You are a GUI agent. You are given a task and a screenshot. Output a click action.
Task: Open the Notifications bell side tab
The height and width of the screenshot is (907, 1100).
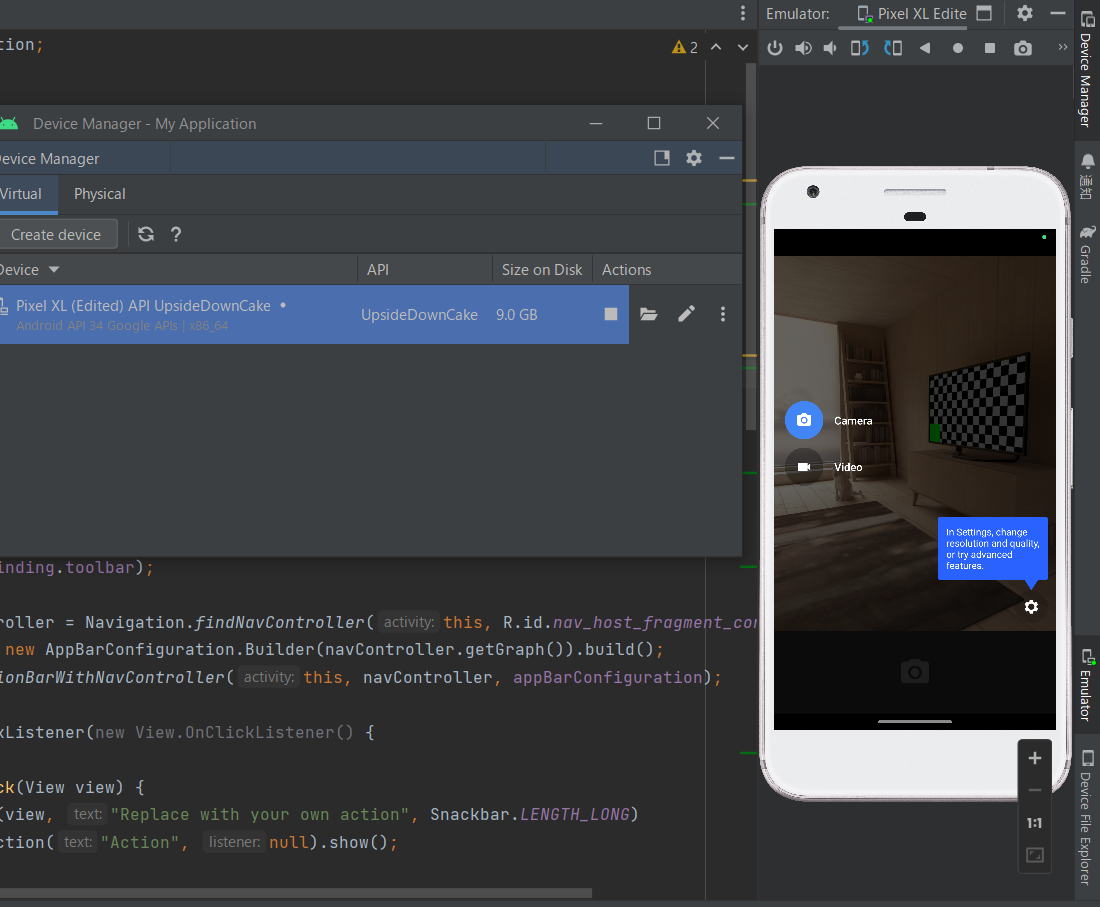(x=1087, y=176)
